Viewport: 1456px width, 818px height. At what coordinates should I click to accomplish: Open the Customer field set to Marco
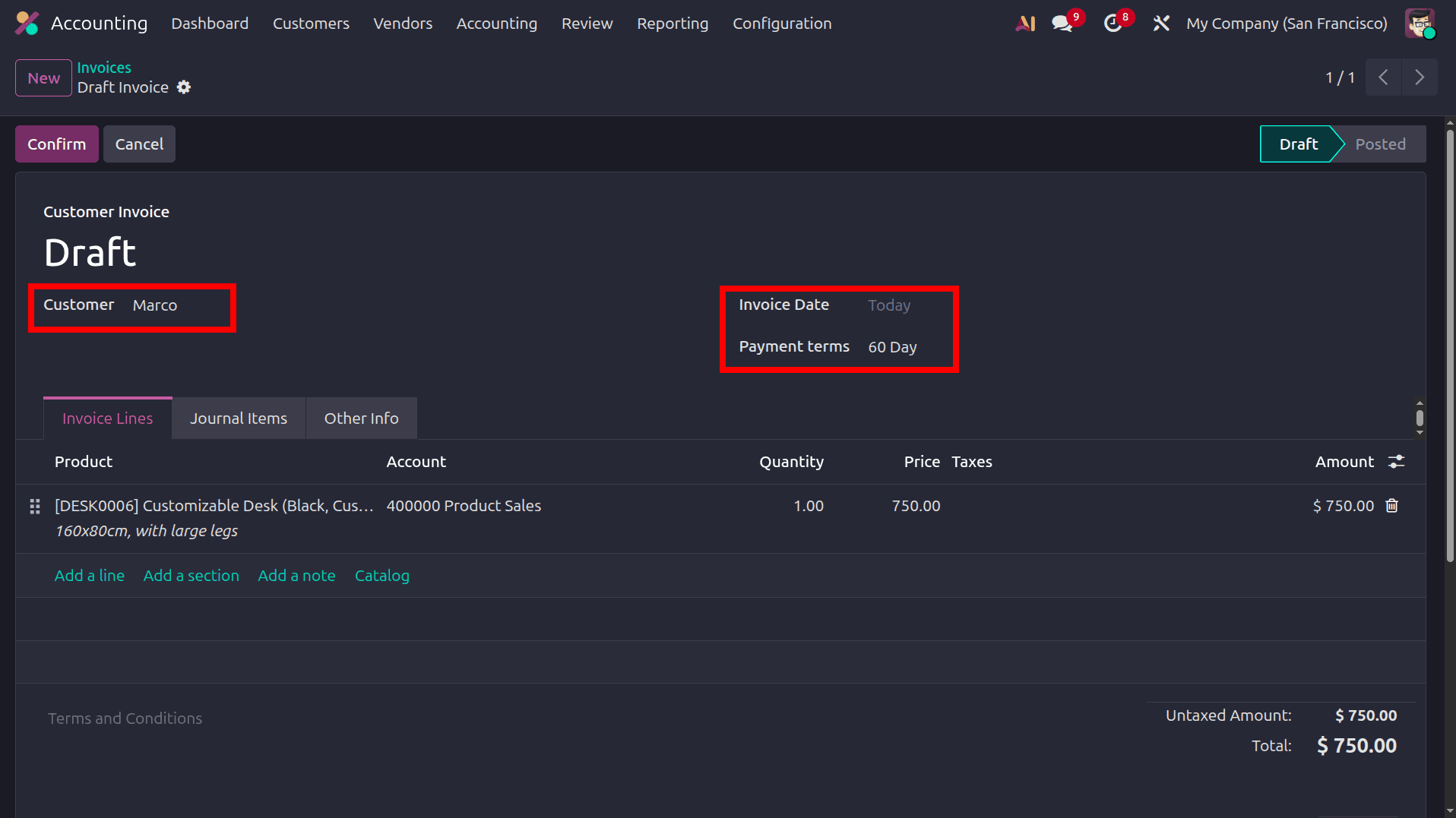155,305
